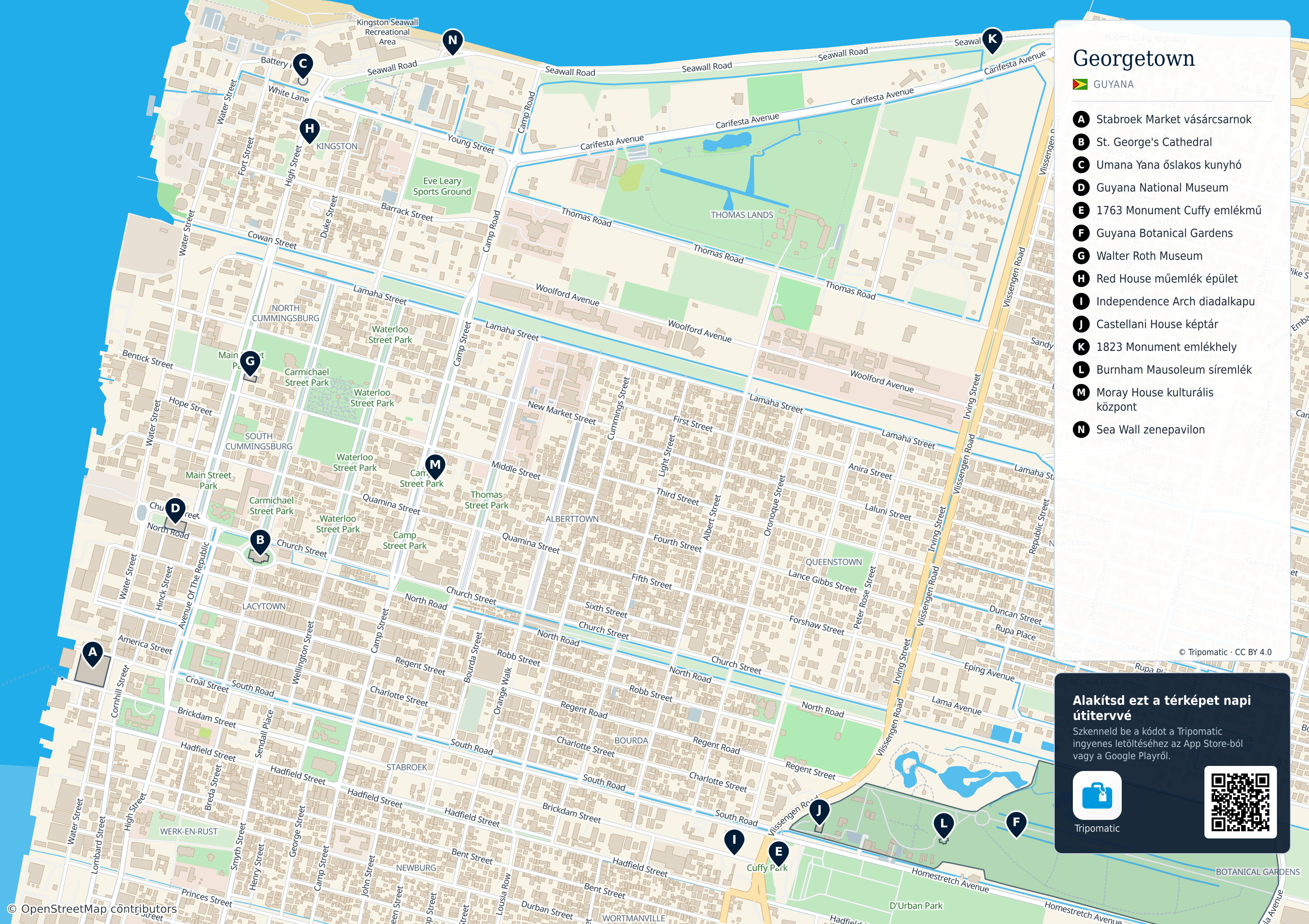Click the 'Alakítsd ezt a térképet' heading
The image size is (1309, 924).
[1162, 708]
